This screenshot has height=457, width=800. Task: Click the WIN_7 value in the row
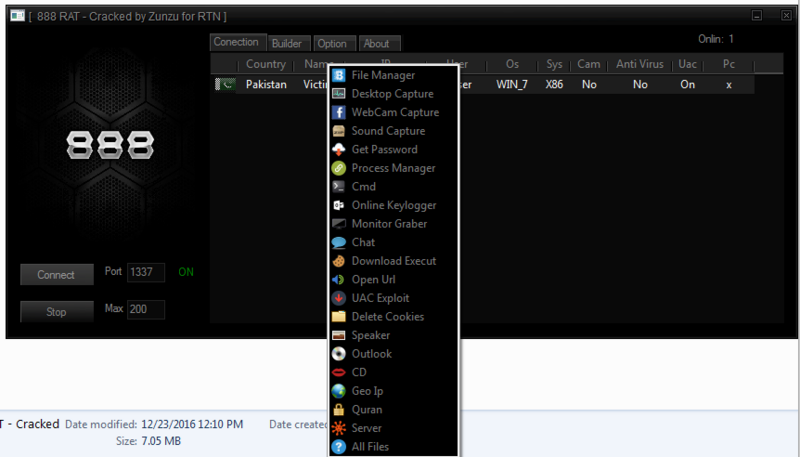[x=512, y=85]
